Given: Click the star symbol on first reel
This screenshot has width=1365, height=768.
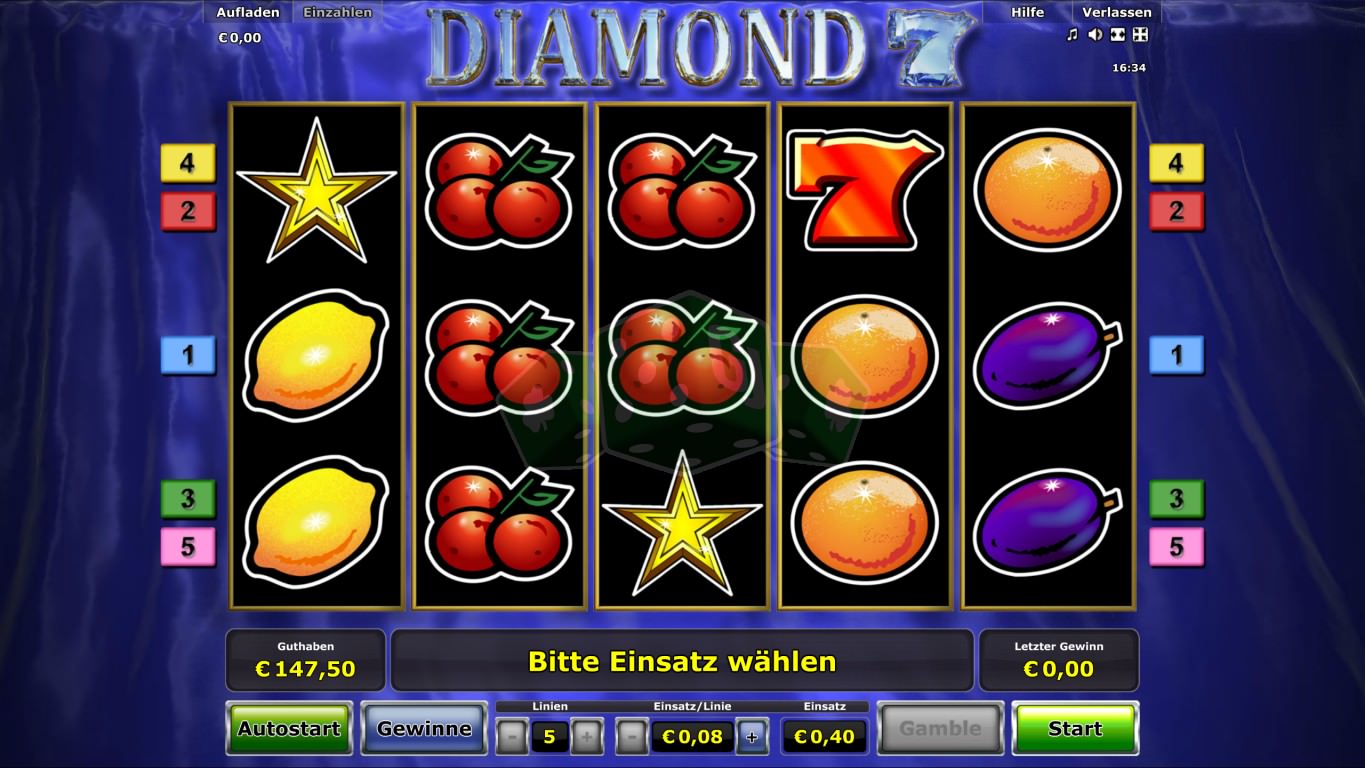Looking at the screenshot, I should coord(316,190).
